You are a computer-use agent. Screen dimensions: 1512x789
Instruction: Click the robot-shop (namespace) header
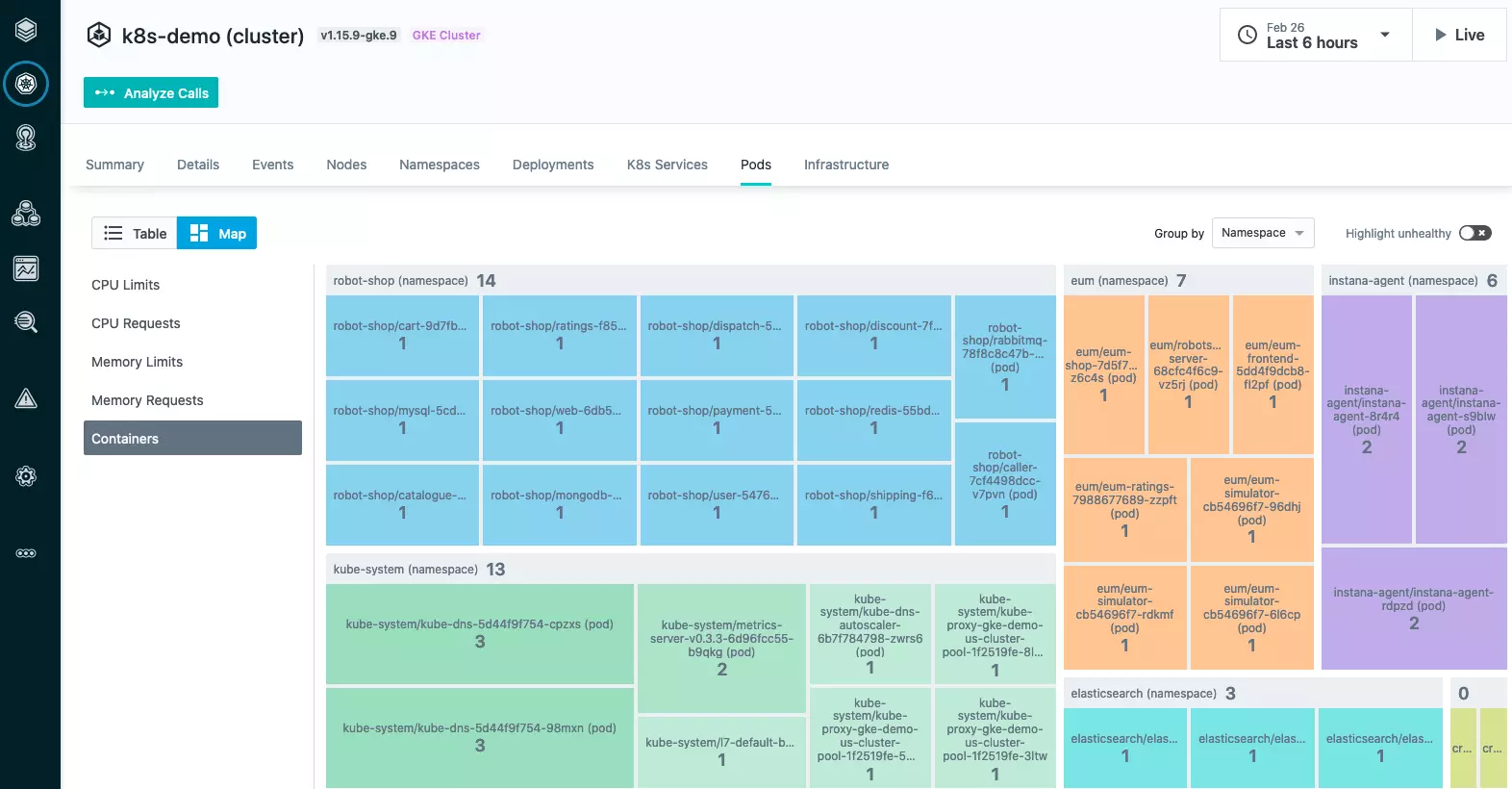pyautogui.click(x=691, y=280)
